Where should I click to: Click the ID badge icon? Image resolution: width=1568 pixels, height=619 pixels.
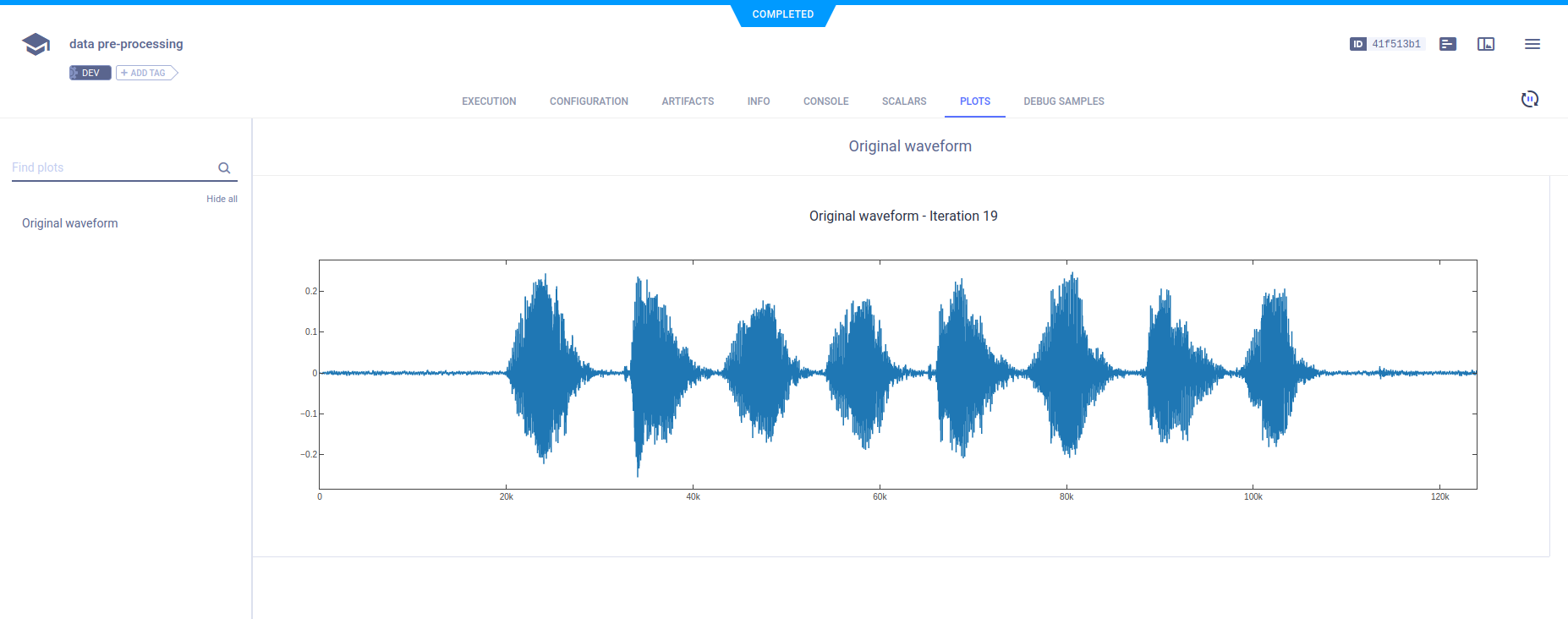coord(1357,44)
